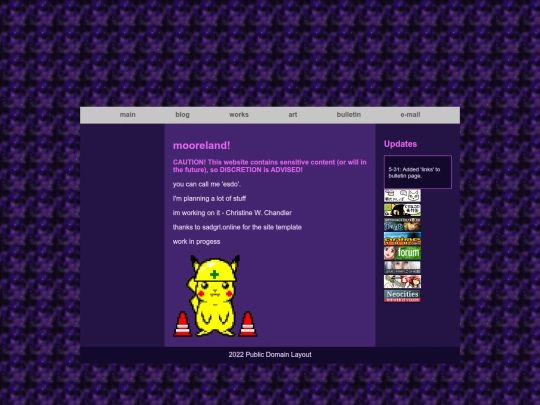Click the line "i'm planning a lot of stuff"

(209, 199)
